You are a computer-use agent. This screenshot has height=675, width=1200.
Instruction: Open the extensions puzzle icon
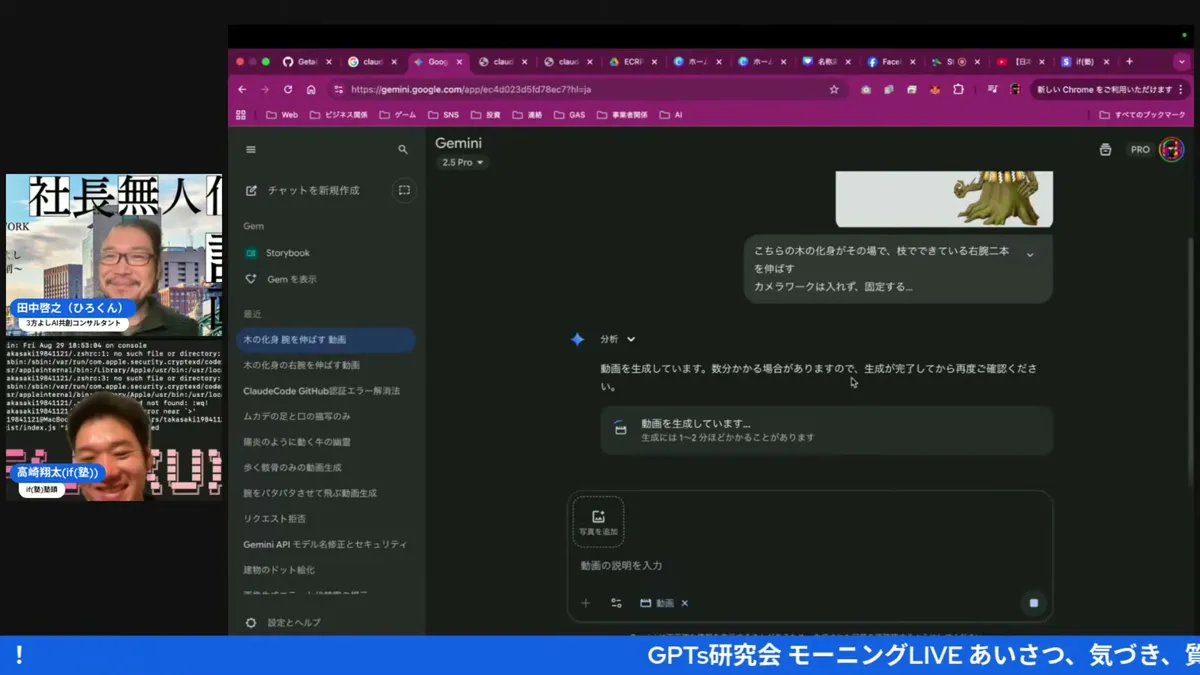click(x=958, y=89)
